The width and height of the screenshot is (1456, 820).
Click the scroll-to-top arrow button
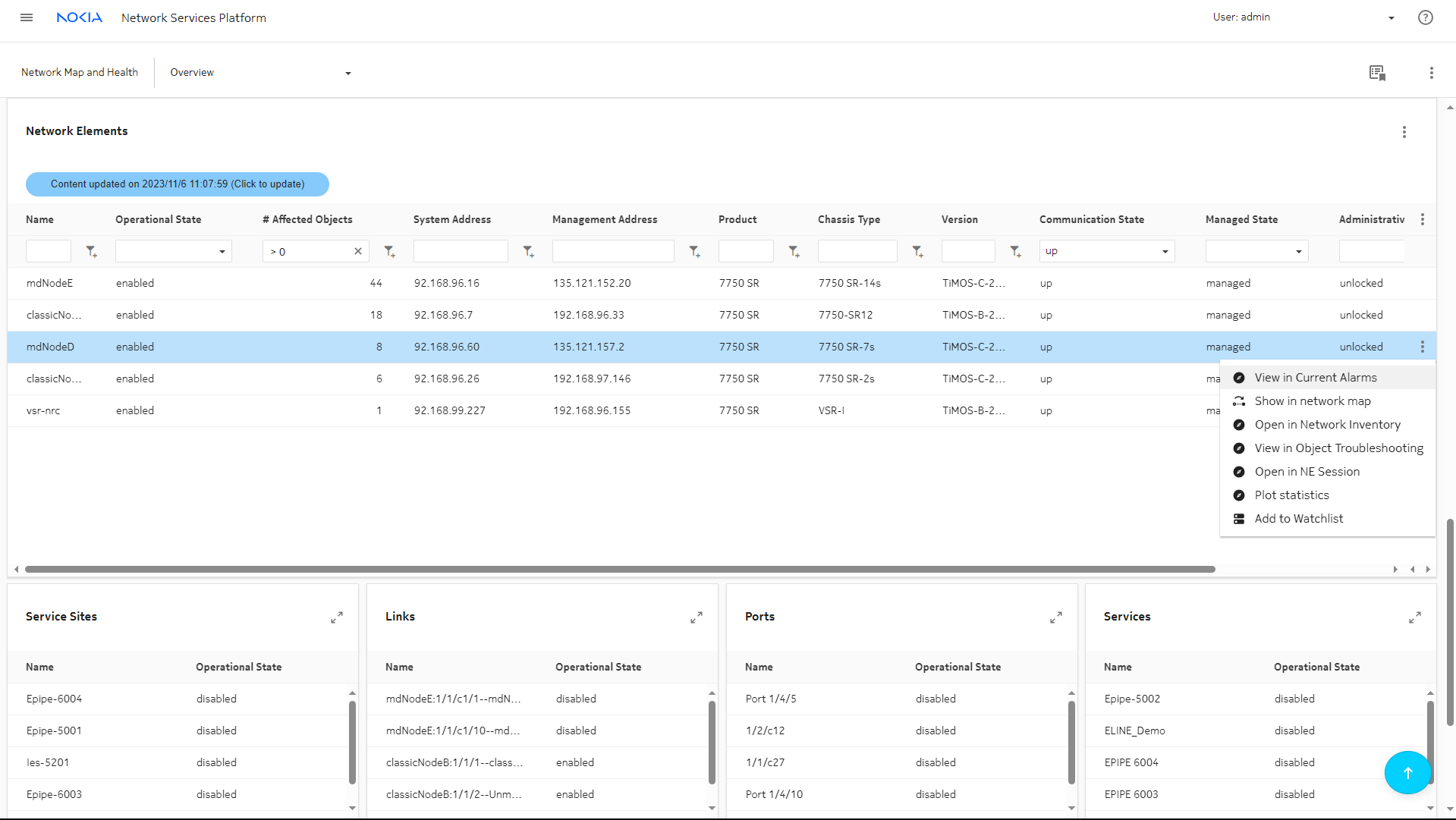[1407, 772]
